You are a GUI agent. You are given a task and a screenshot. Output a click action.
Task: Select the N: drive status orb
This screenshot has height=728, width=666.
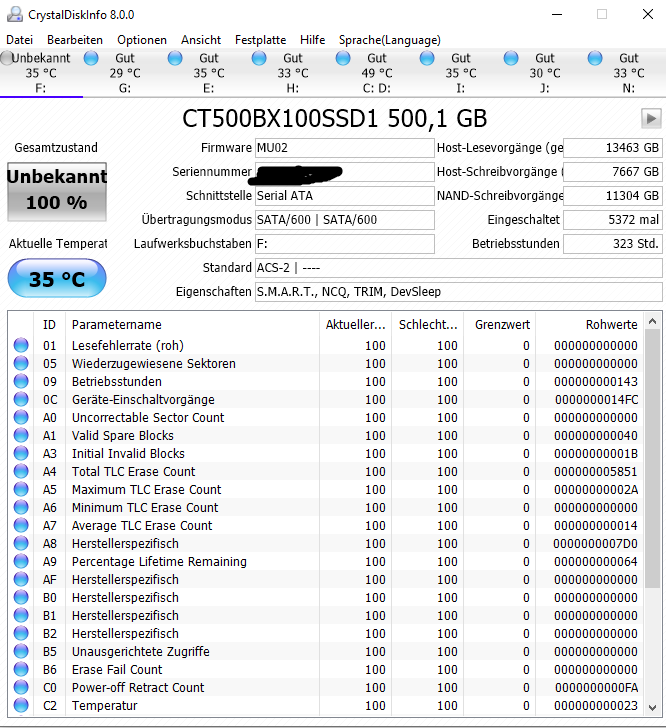point(595,58)
